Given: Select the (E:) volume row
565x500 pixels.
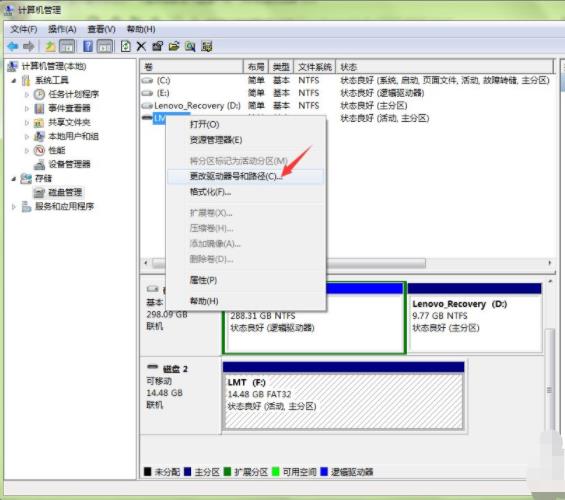Looking at the screenshot, I should (347, 93).
